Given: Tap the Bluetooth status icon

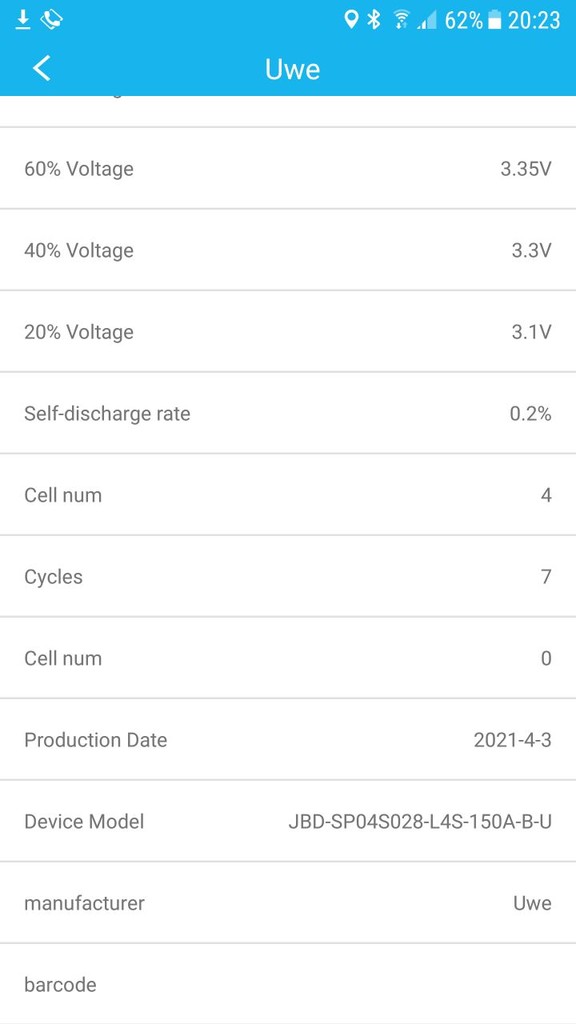Looking at the screenshot, I should point(374,20).
